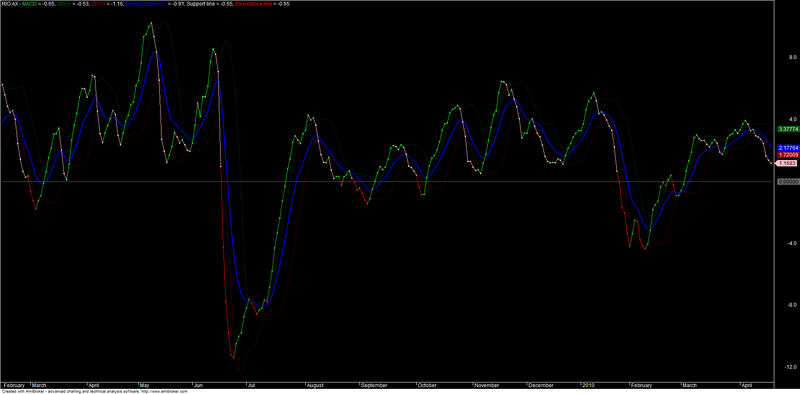Click the lowest MACD trough point near July
The width and height of the screenshot is (800, 394).
[x=233, y=358]
